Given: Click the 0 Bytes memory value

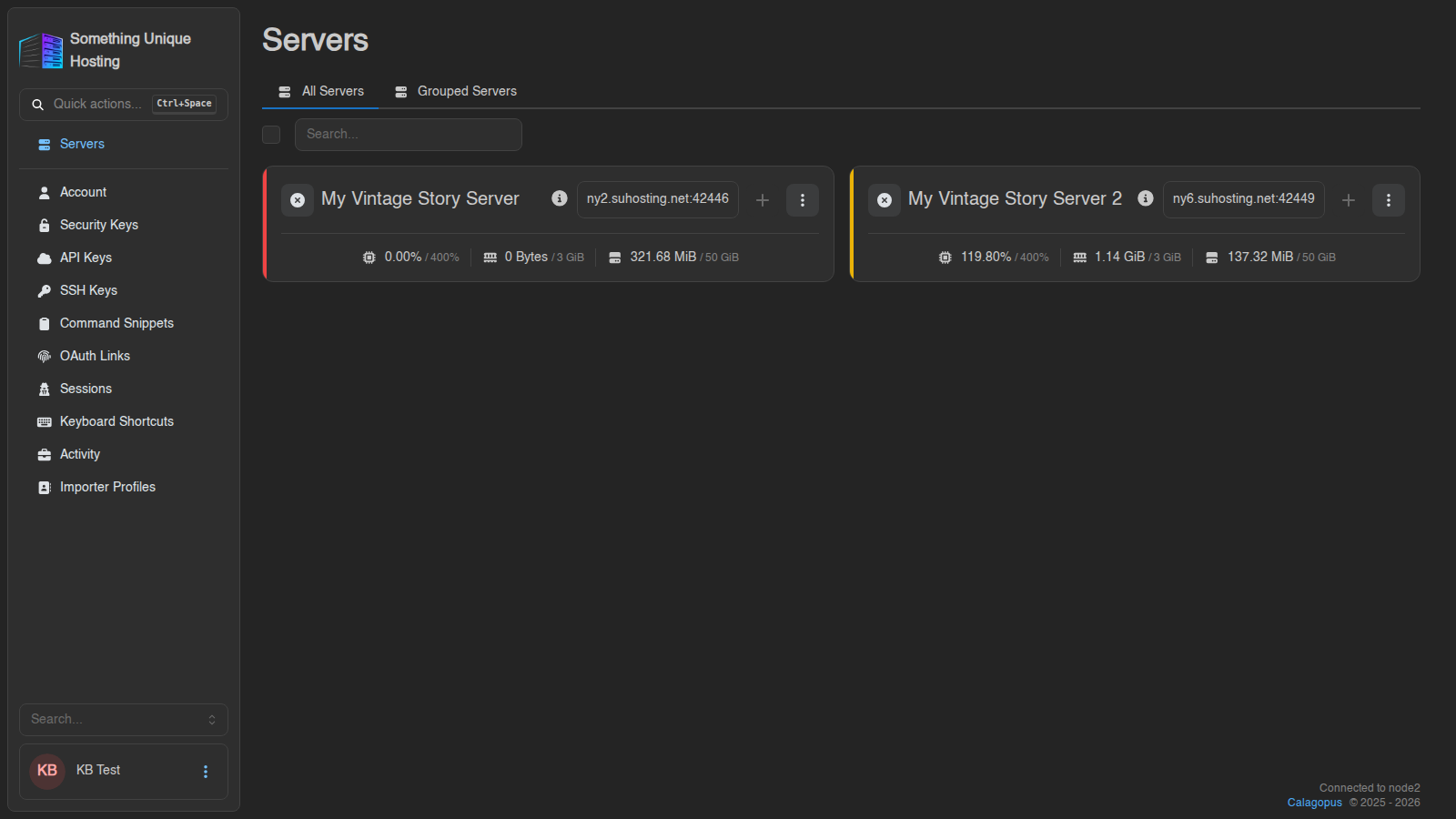Looking at the screenshot, I should point(526,257).
